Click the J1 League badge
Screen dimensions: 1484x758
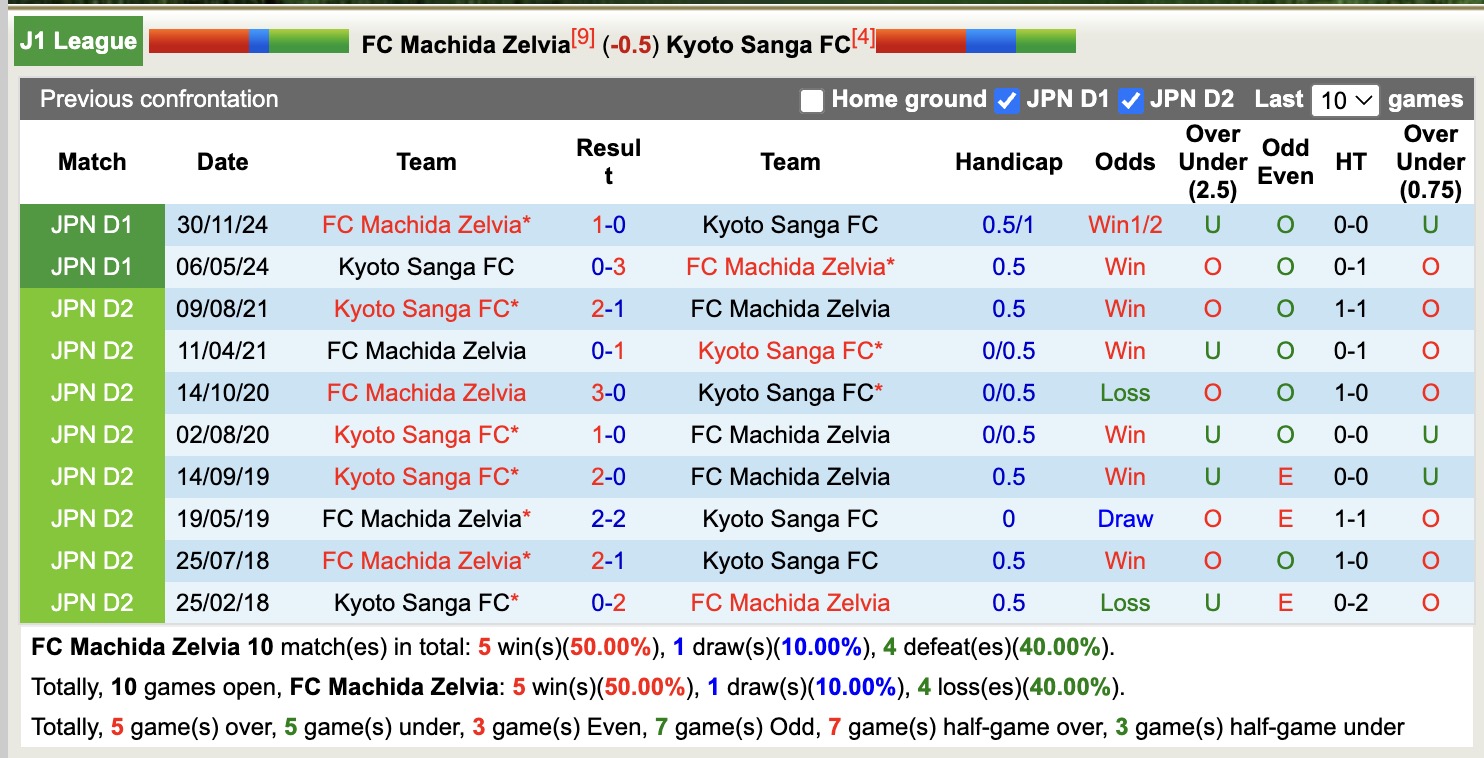pyautogui.click(x=76, y=41)
